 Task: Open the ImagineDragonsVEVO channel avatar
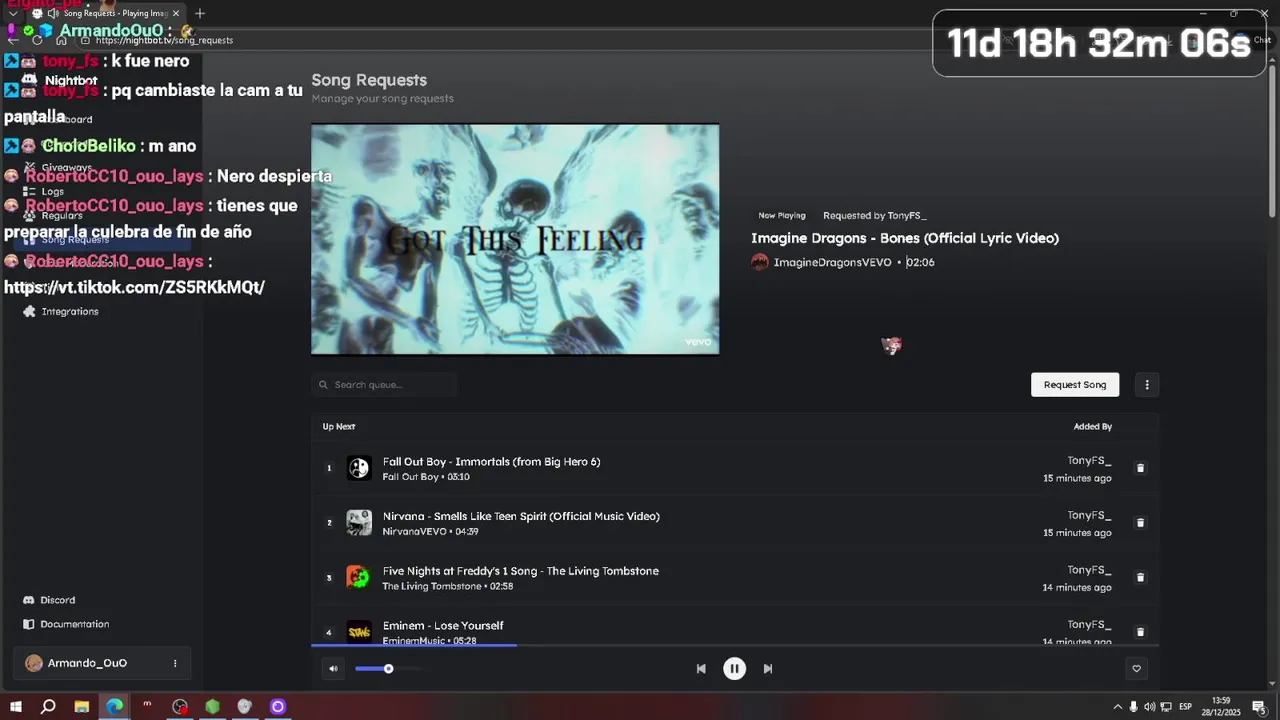(760, 262)
